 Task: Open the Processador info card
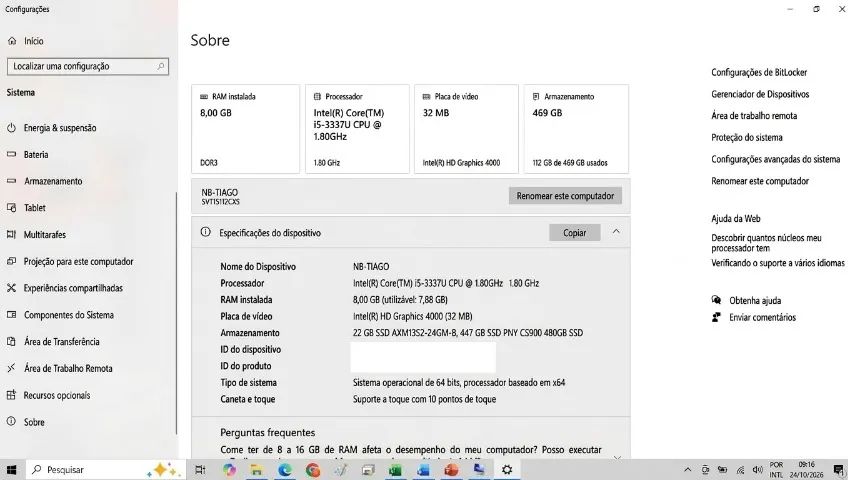point(357,129)
